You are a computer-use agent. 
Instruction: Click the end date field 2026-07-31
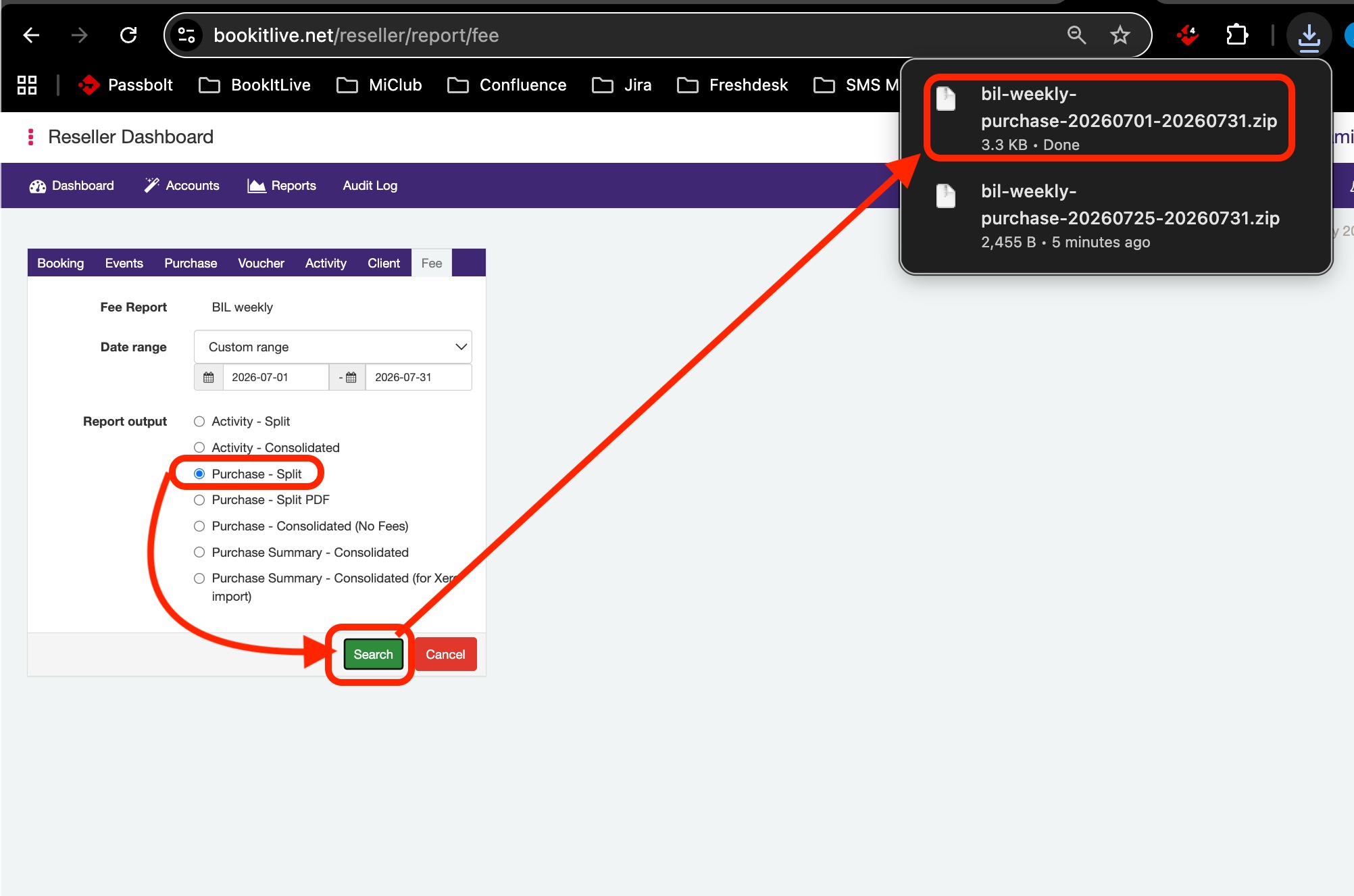click(x=419, y=377)
